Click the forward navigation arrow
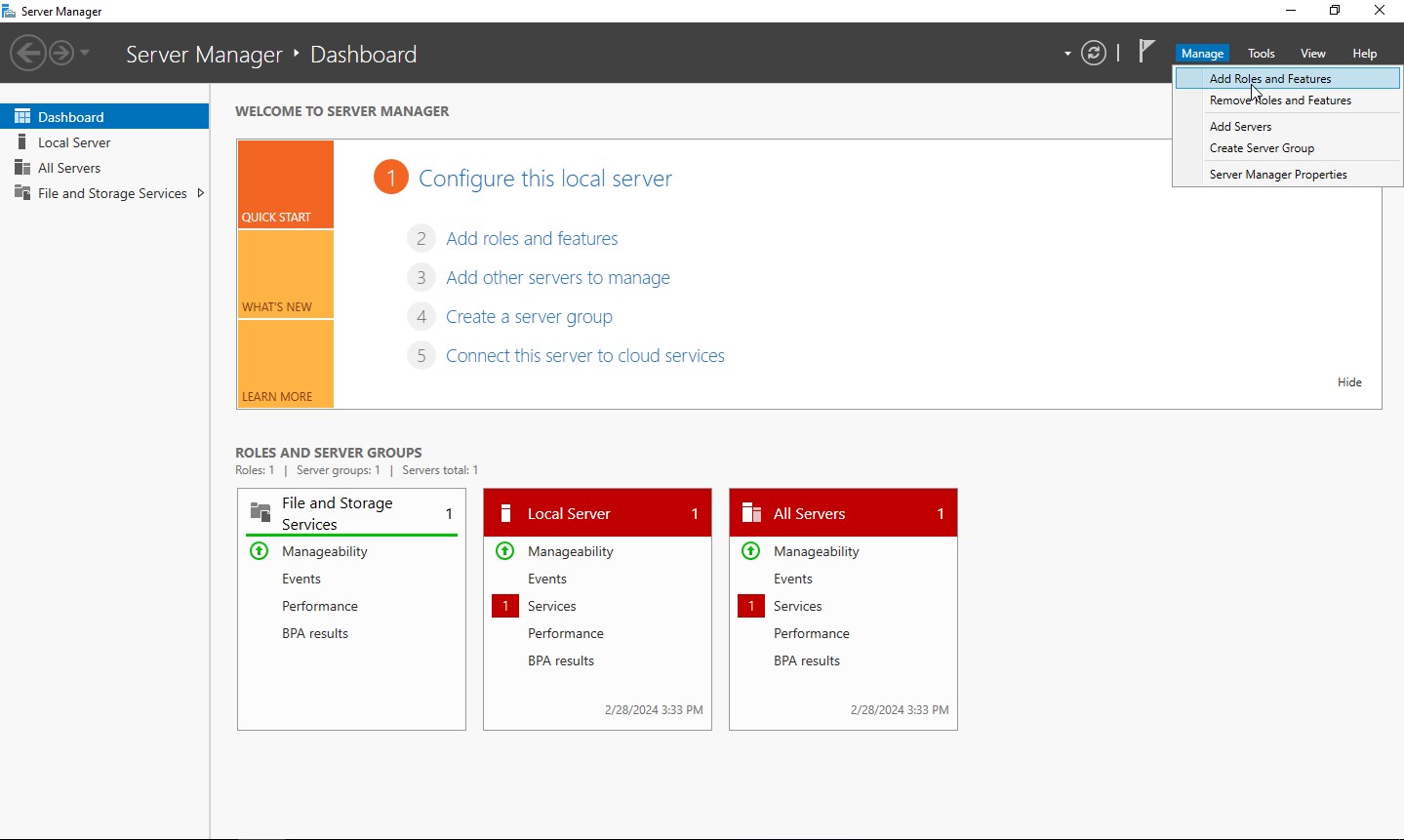This screenshot has width=1404, height=840. point(59,52)
